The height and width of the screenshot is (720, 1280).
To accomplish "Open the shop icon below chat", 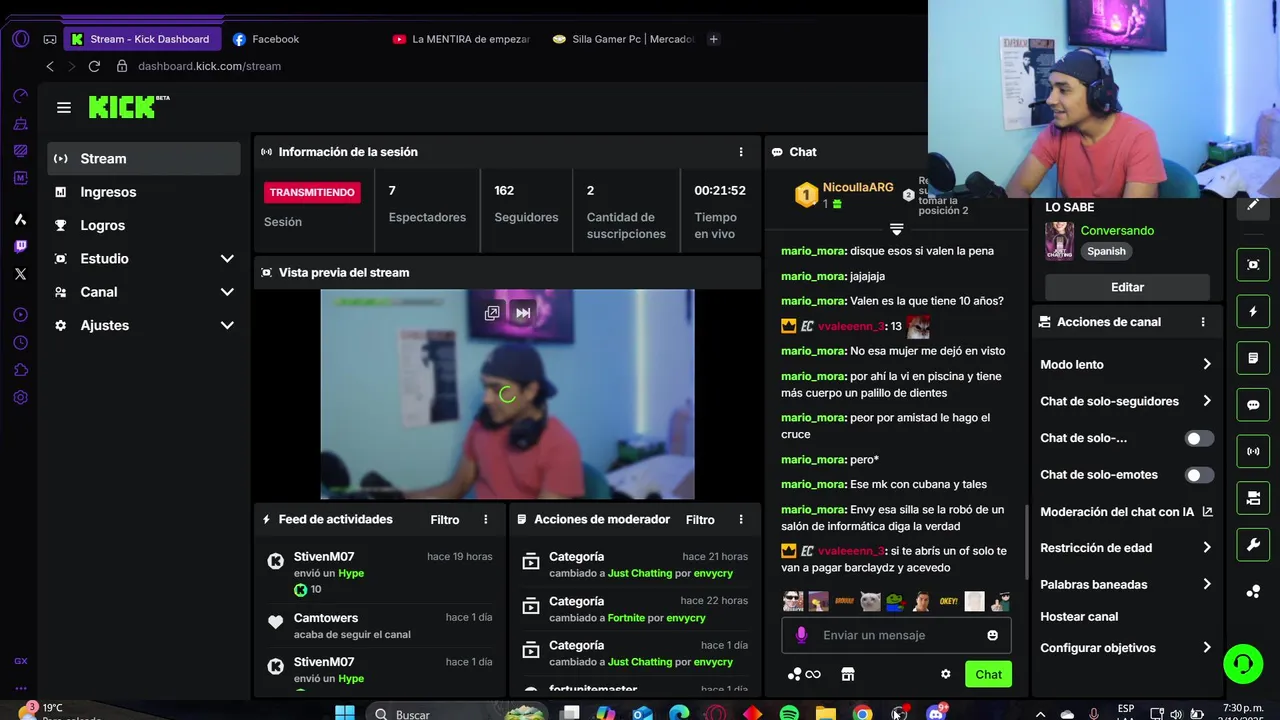I will point(848,674).
